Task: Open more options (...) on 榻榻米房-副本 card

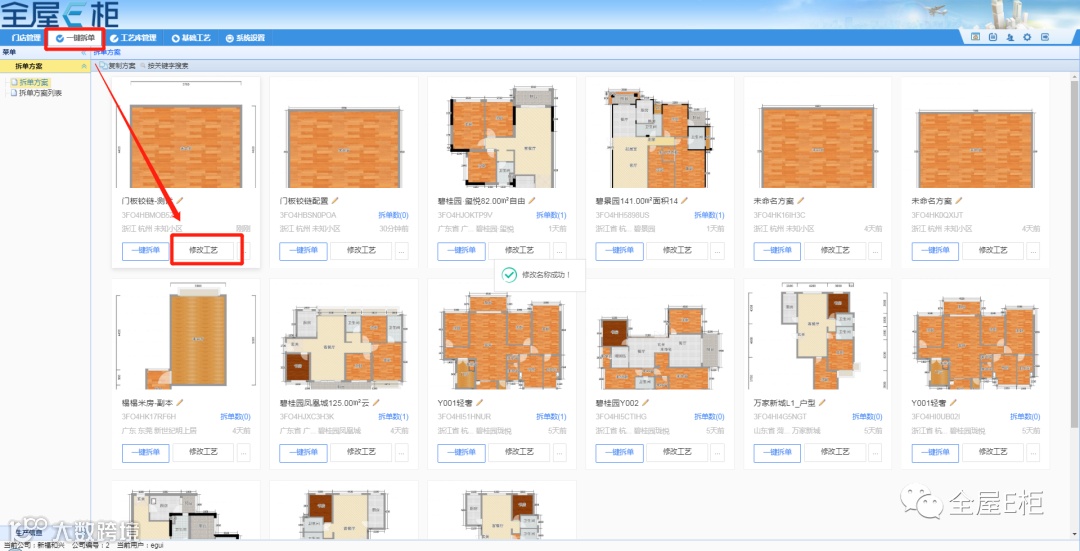Action: (244, 452)
